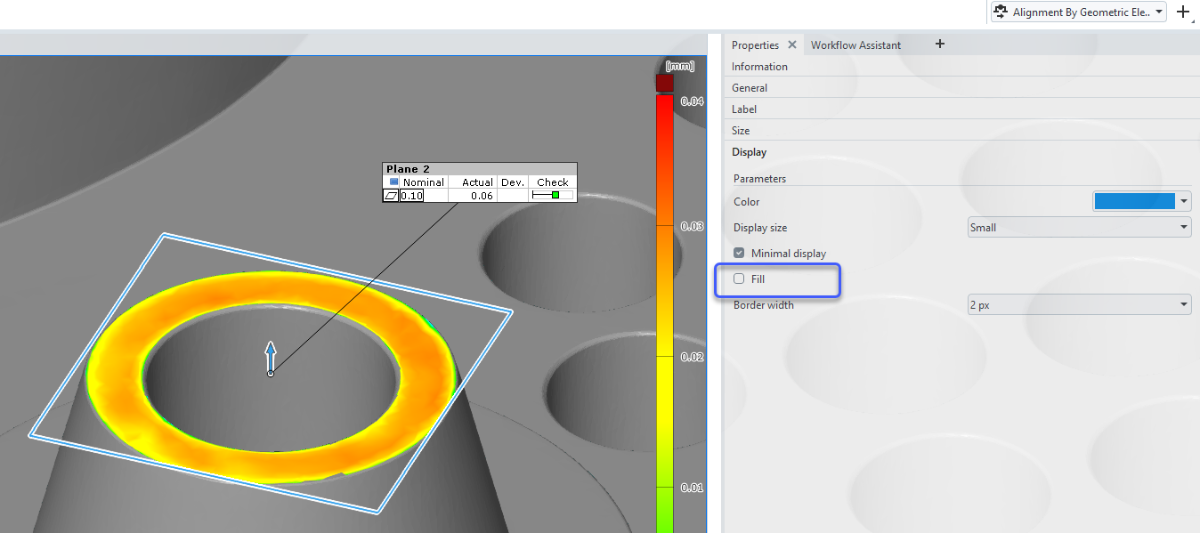The width and height of the screenshot is (1200, 533).
Task: Switch to the Workflow Assistant tab
Action: (x=855, y=45)
